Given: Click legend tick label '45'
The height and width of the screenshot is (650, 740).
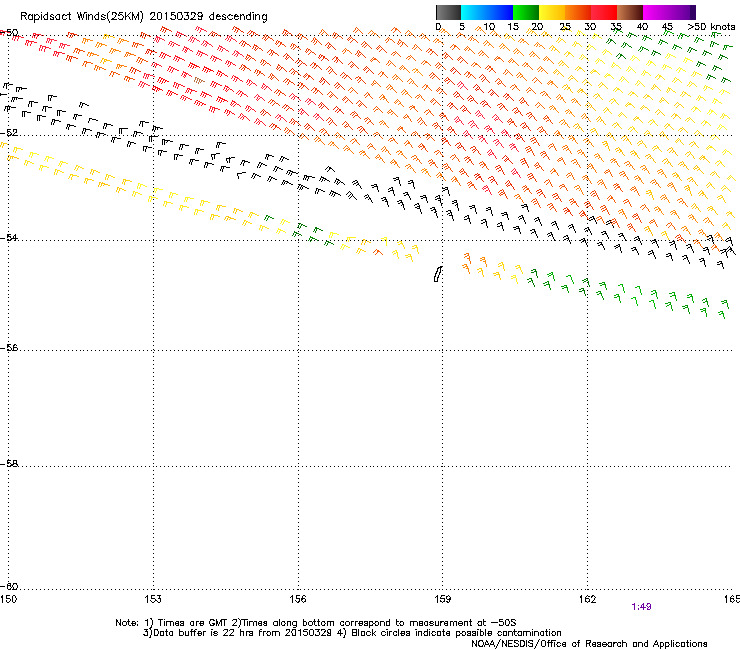Looking at the screenshot, I should tap(667, 27).
